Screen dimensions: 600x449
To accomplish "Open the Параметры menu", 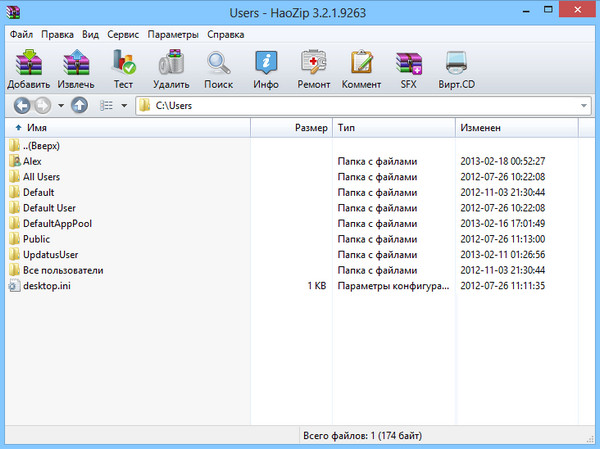I will 173,34.
